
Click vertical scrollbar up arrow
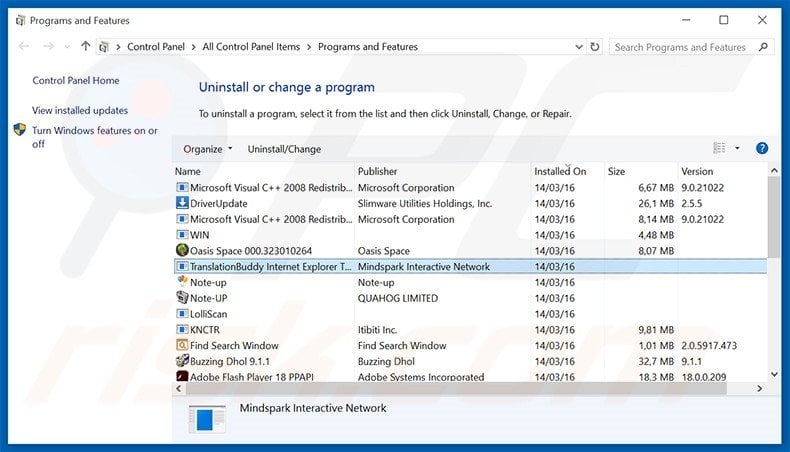(774, 171)
